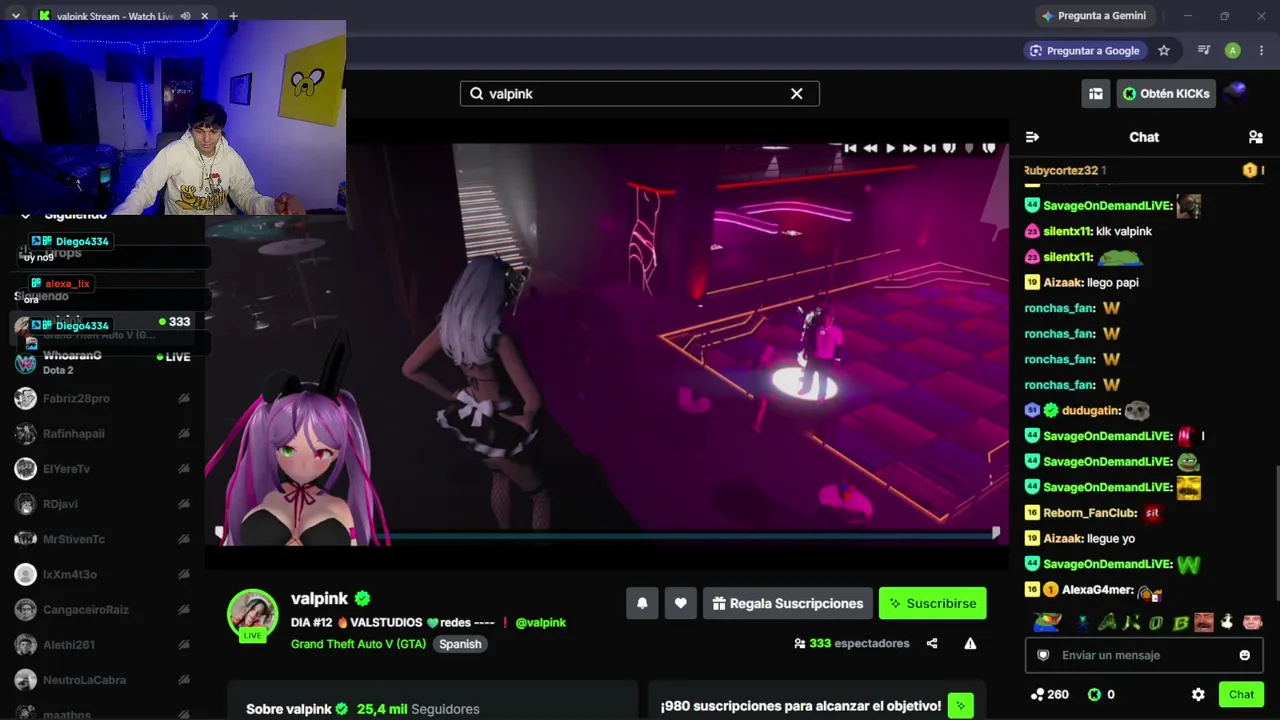Insert the laughing man face emote
This screenshot has width=1280, height=720.
coord(1204,623)
